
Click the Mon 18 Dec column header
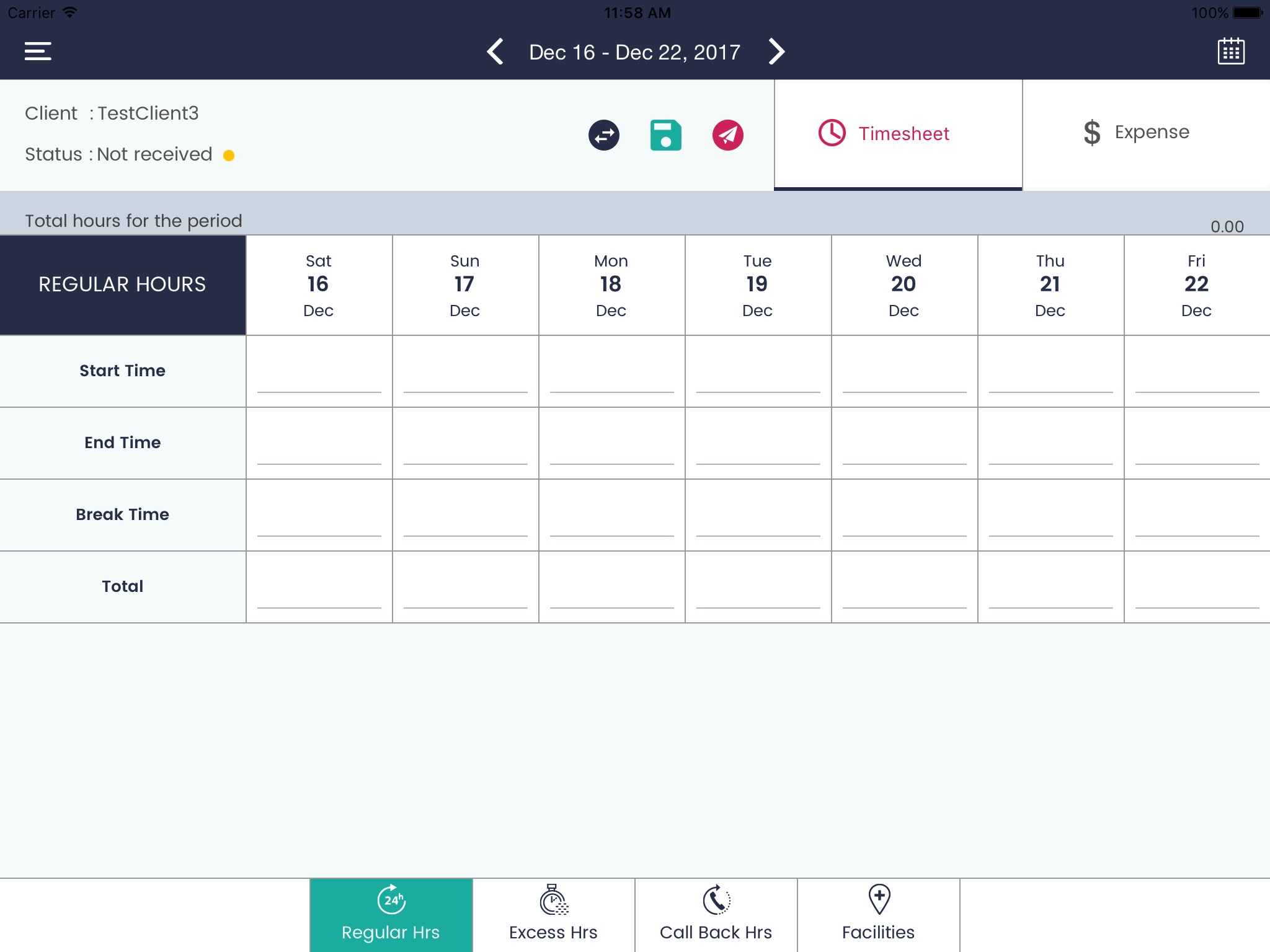click(x=612, y=285)
